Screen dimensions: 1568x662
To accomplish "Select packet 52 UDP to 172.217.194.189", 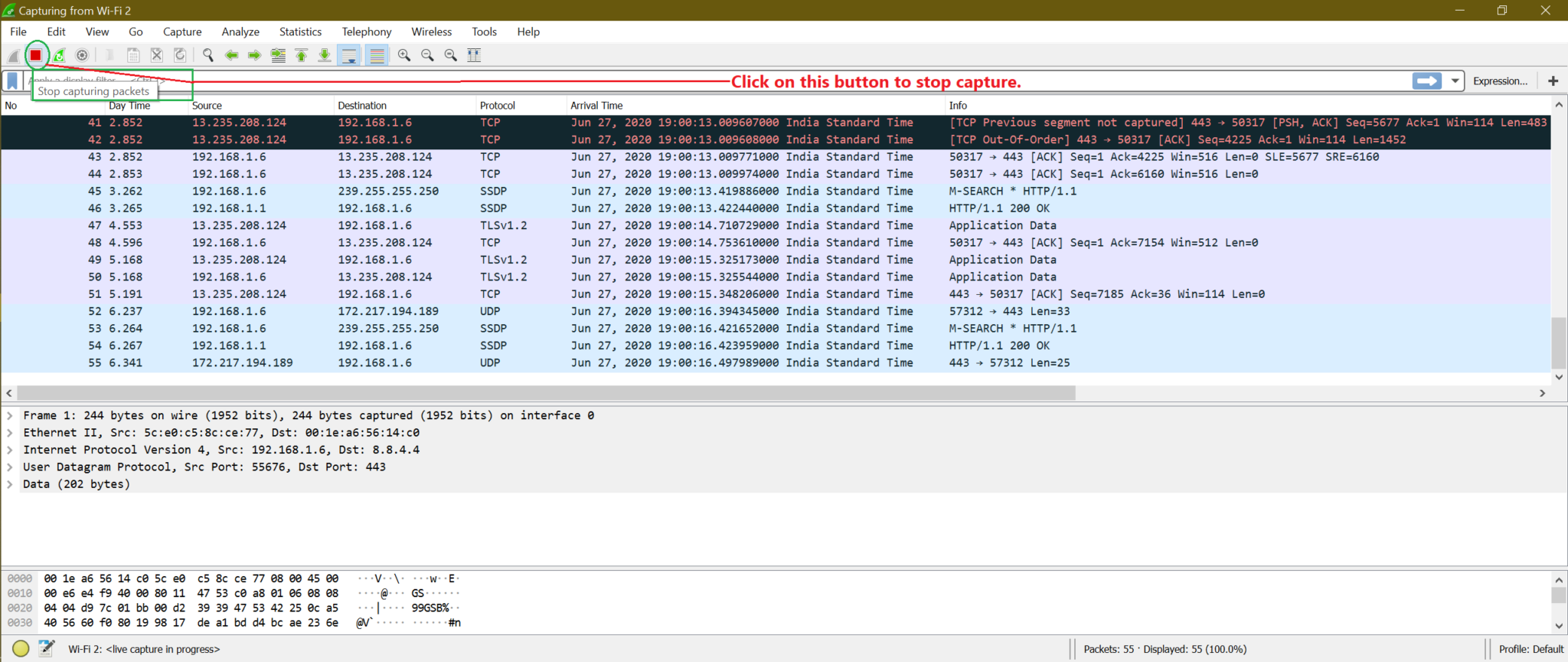I will pyautogui.click(x=776, y=312).
